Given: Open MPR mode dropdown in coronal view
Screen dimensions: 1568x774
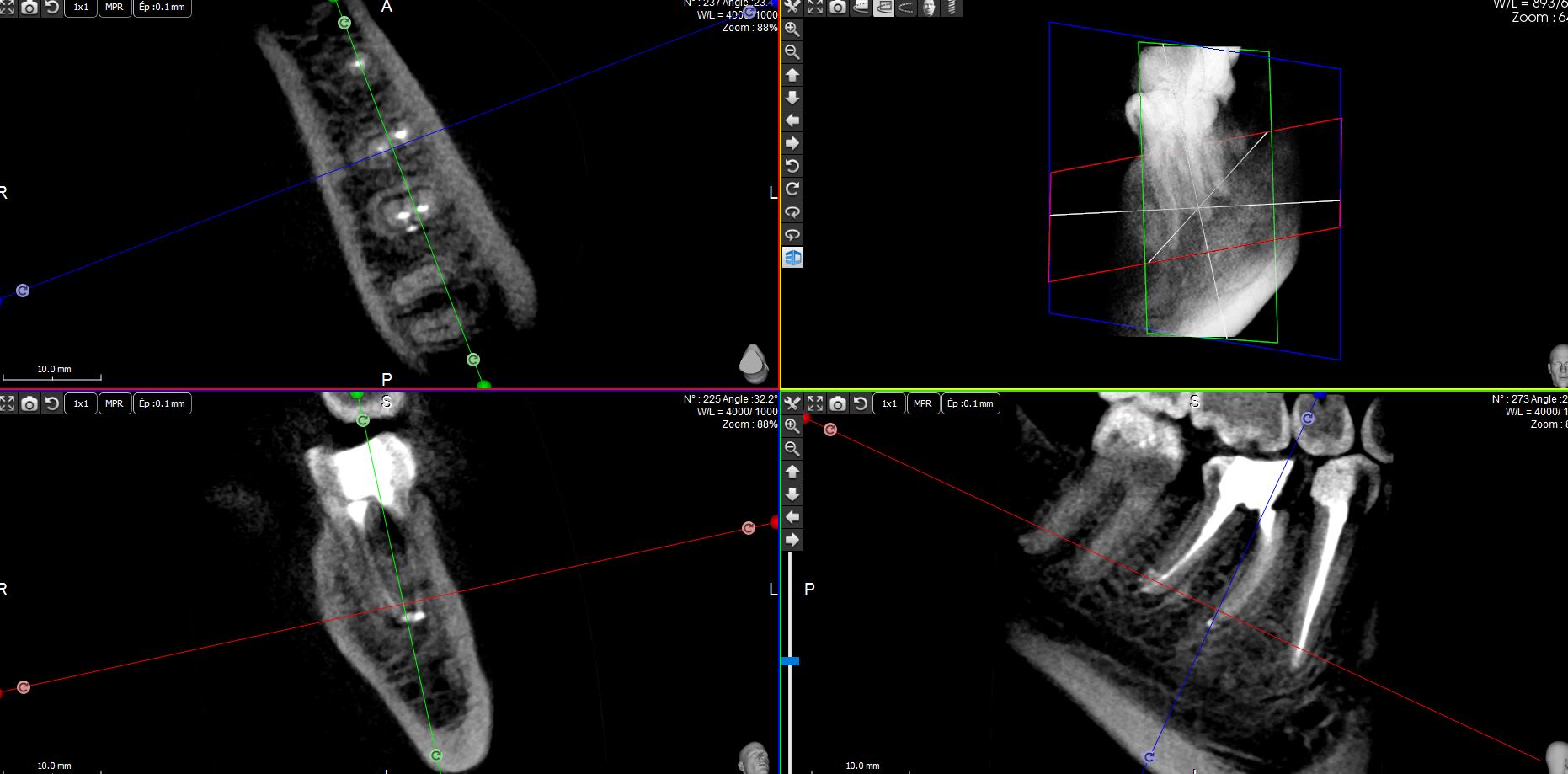Looking at the screenshot, I should click(x=115, y=403).
